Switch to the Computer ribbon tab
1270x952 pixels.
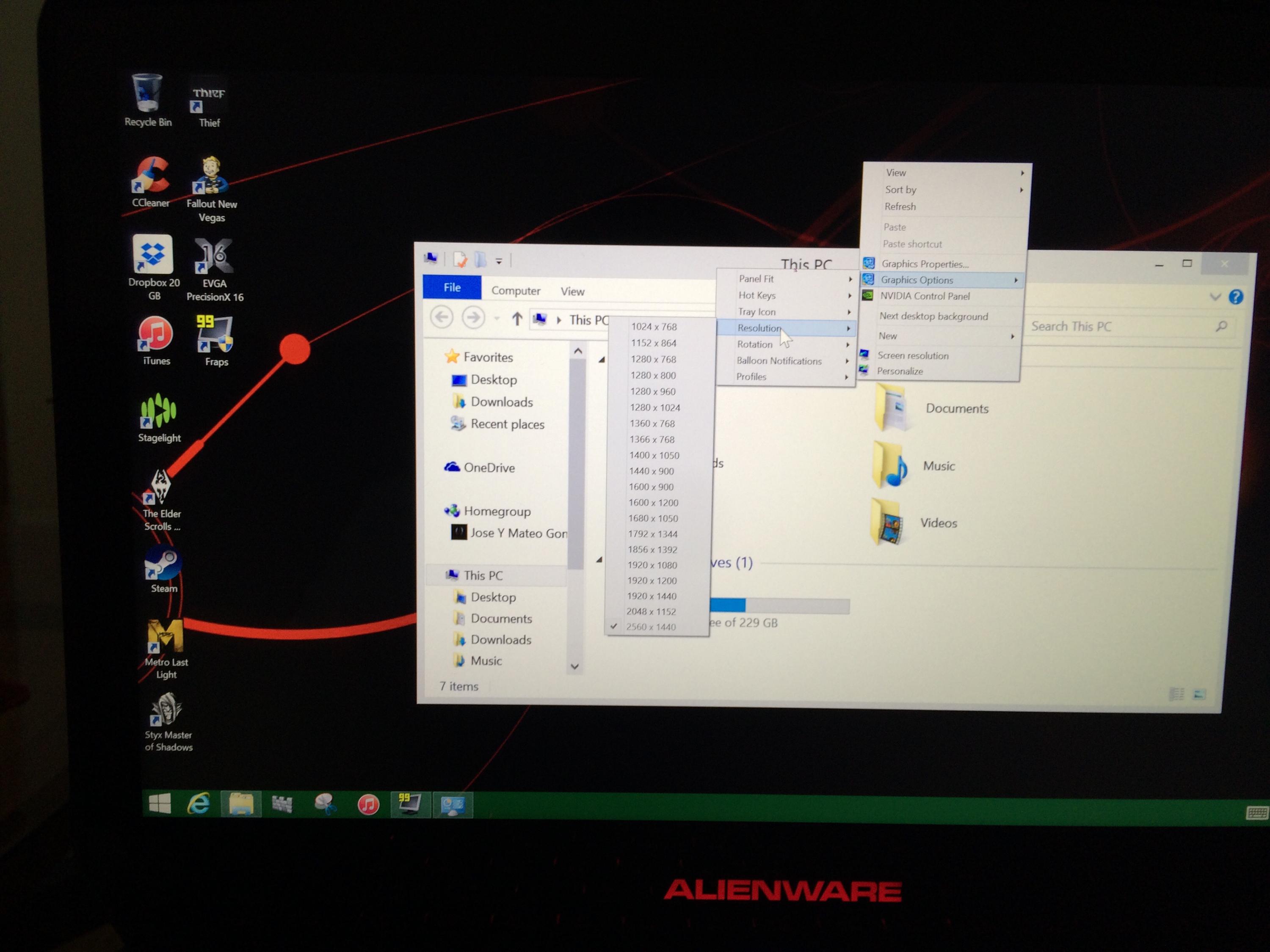[515, 291]
